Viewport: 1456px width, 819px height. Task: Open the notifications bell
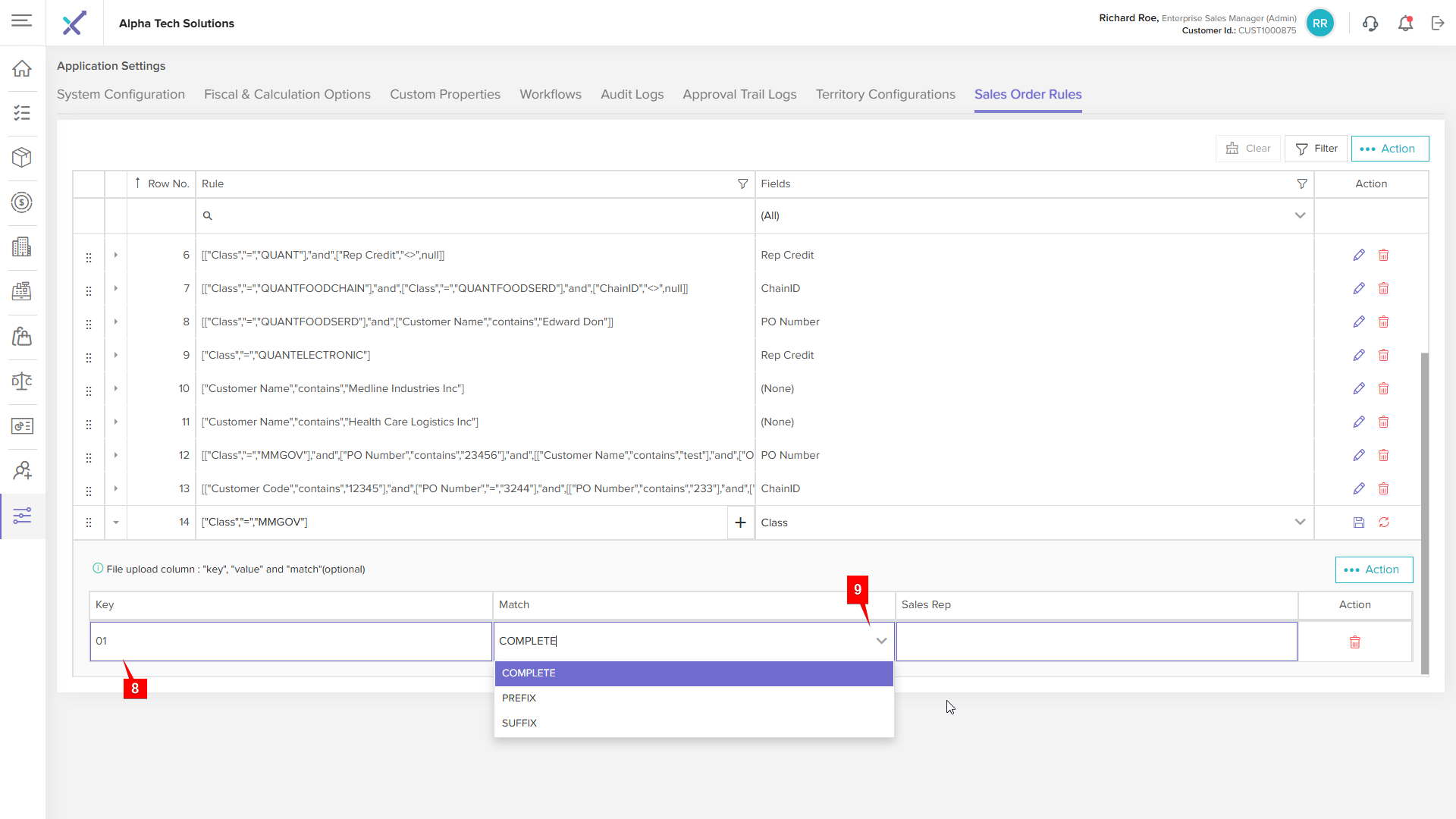1405,24
